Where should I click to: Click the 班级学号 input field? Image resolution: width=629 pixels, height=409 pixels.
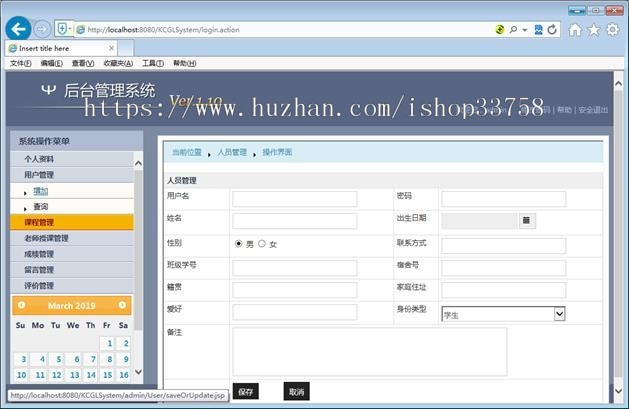point(294,268)
